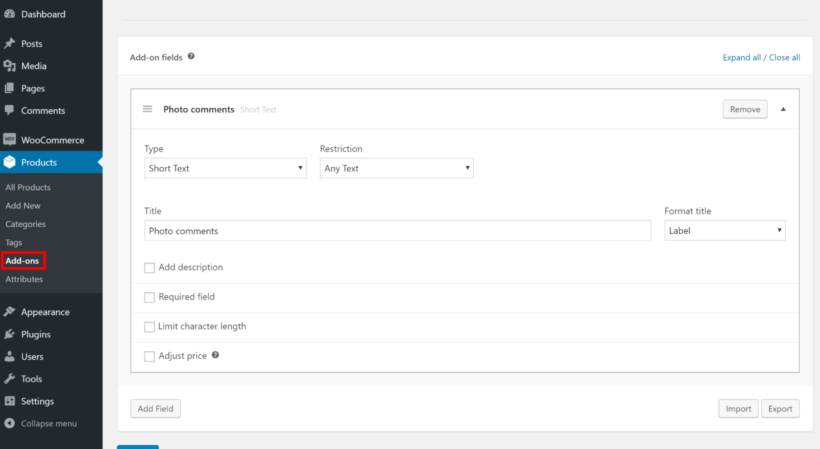Click the Dashboard icon in sidebar
This screenshot has width=820, height=449.
tap(10, 14)
